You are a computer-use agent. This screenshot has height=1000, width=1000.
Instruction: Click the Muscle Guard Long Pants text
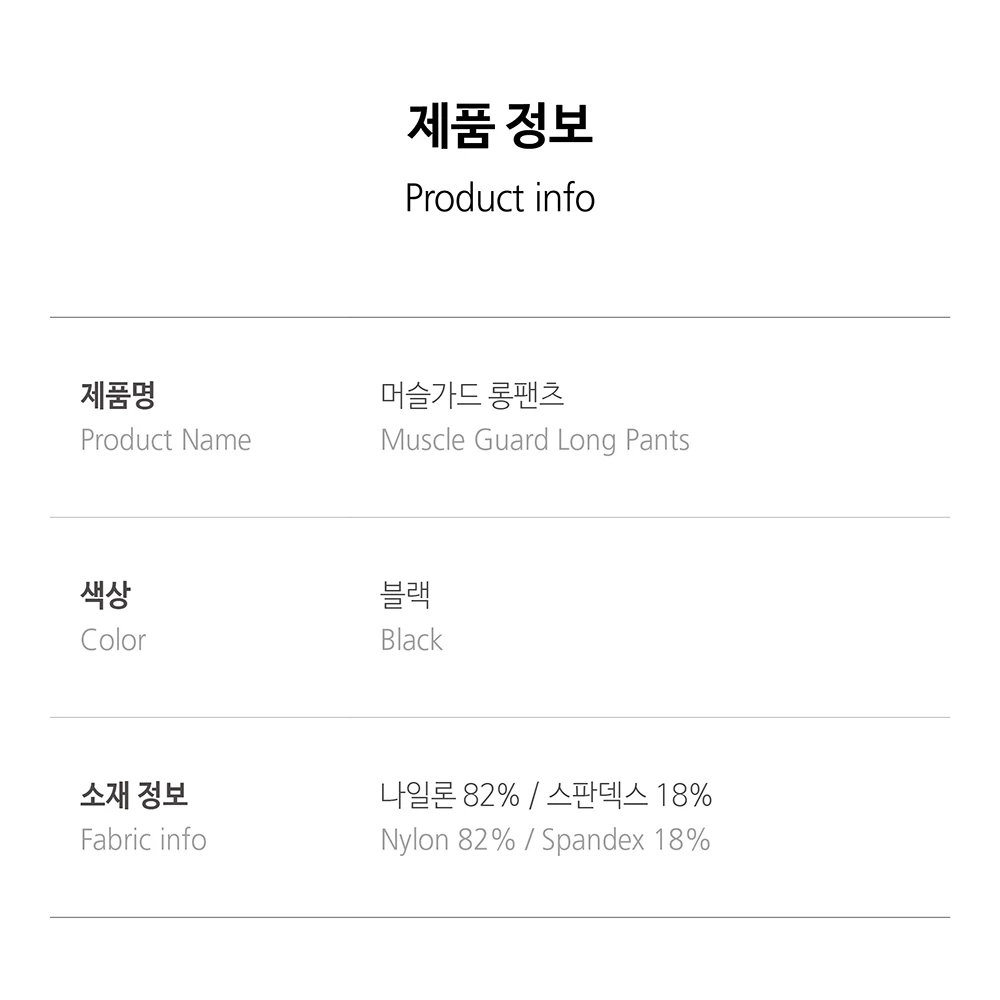535,440
